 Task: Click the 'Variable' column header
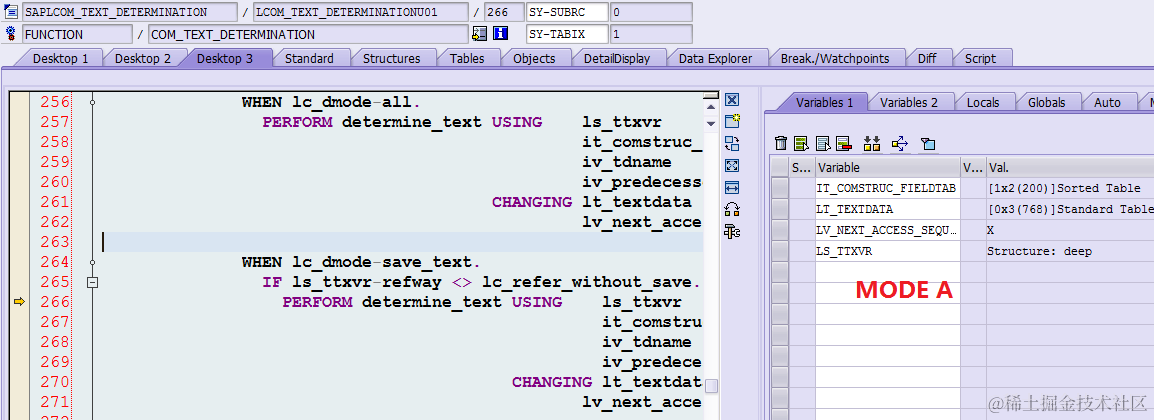888,167
